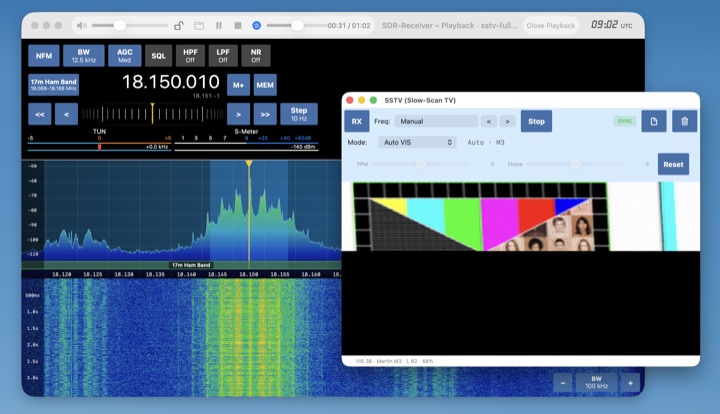
Task: Click the yellow tuning marker on the spectrum
Action: [x=249, y=163]
